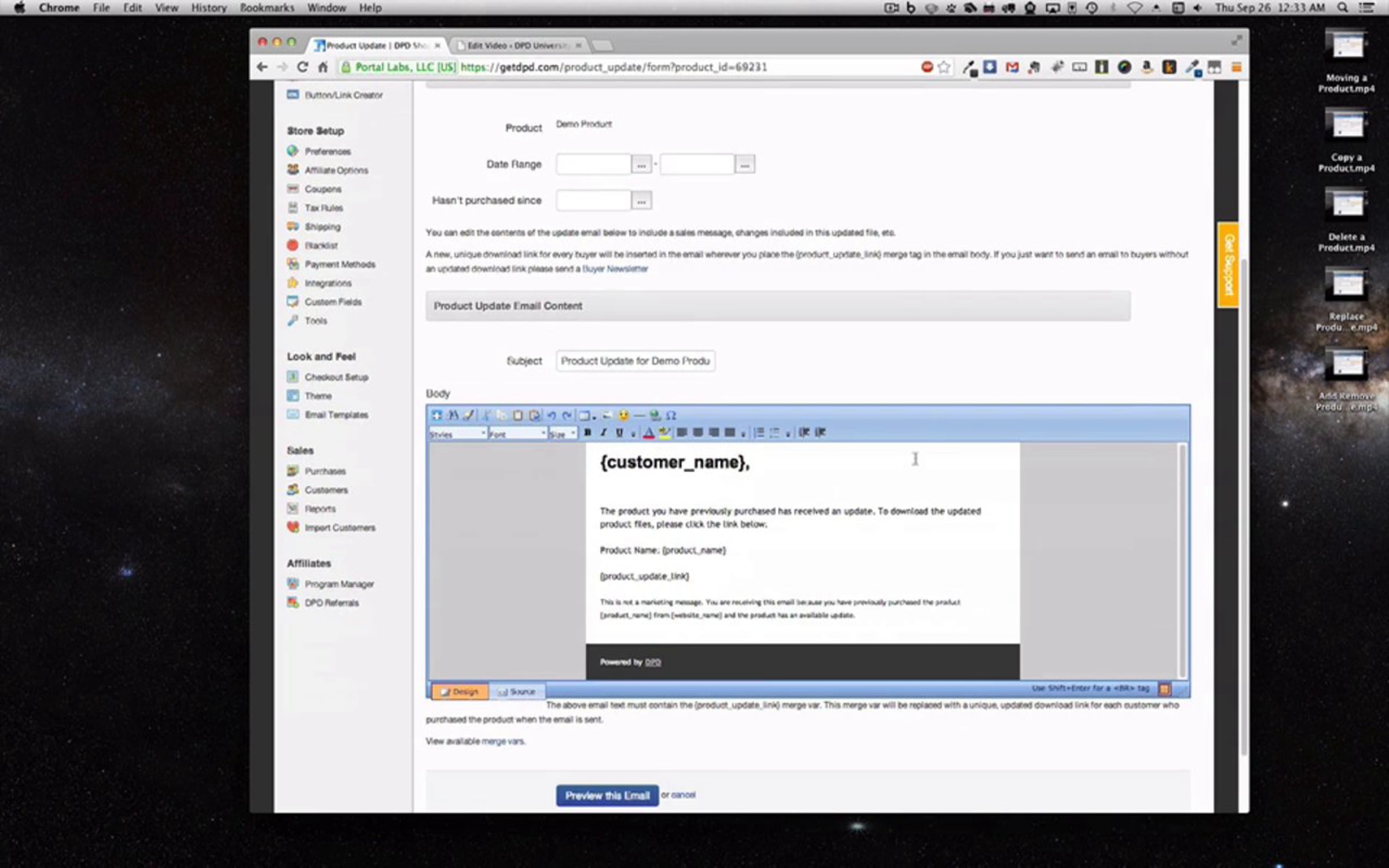Switch to the Source tab
The image size is (1389, 868).
[517, 692]
